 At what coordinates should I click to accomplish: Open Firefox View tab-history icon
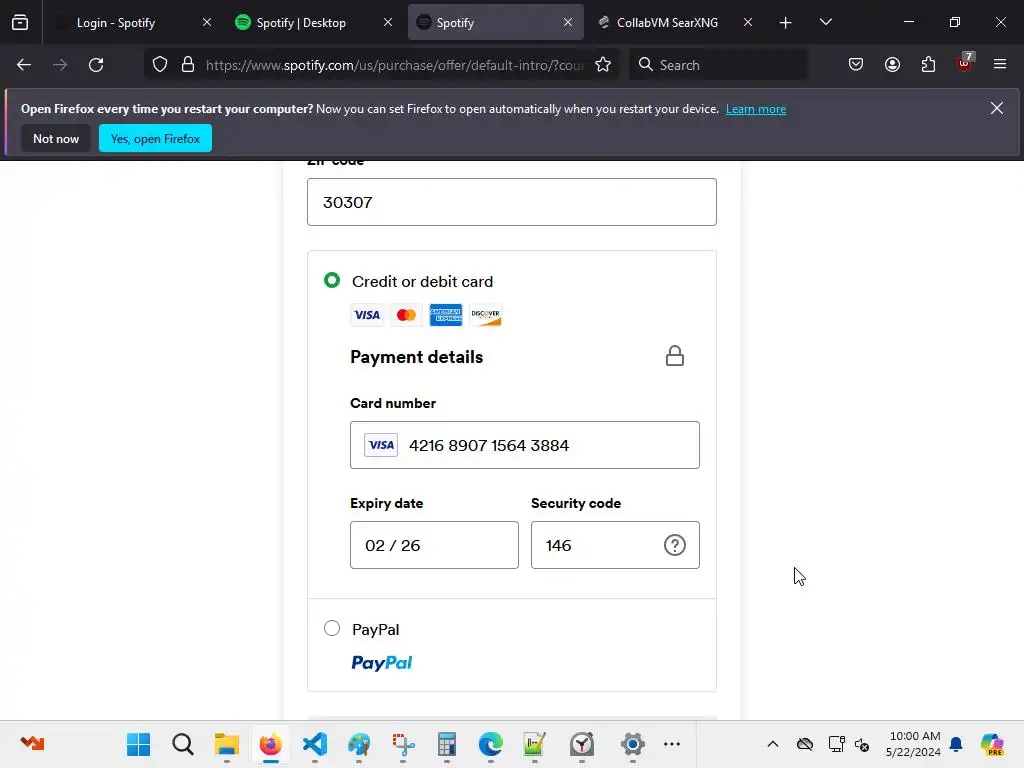[x=20, y=22]
